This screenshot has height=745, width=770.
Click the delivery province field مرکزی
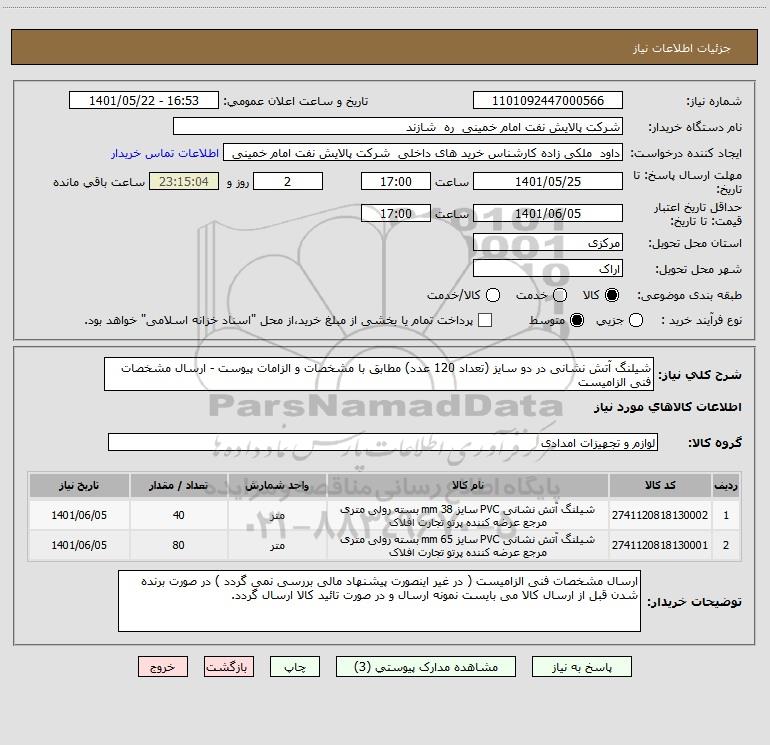point(548,243)
